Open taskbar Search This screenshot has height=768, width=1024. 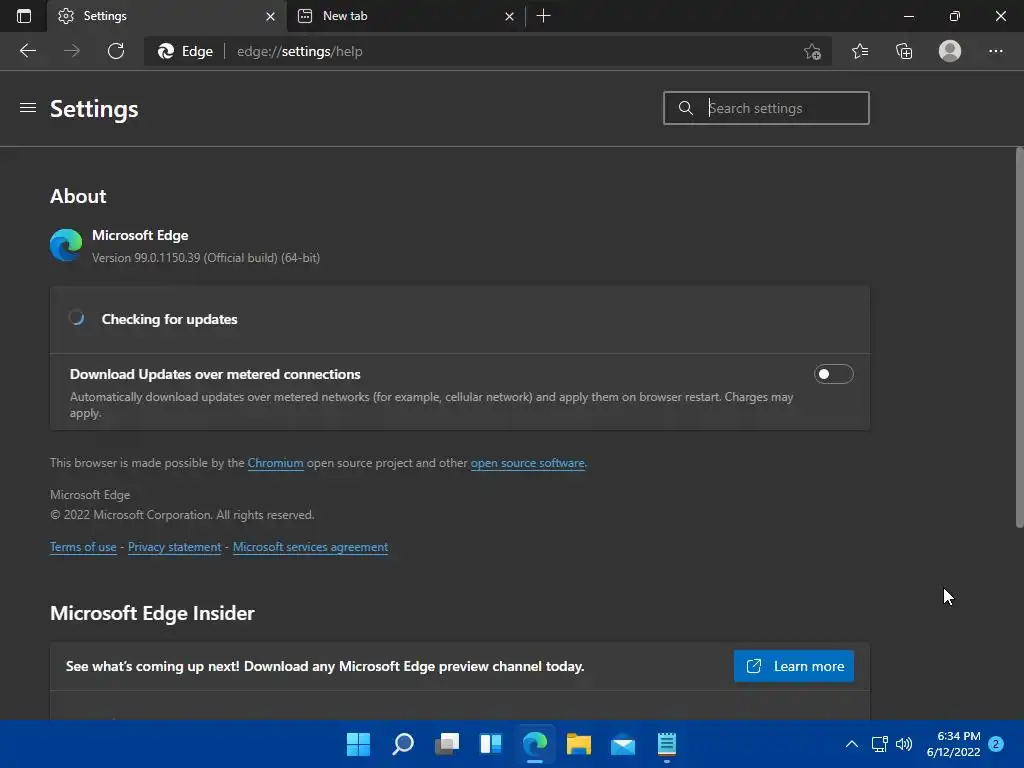click(x=403, y=744)
